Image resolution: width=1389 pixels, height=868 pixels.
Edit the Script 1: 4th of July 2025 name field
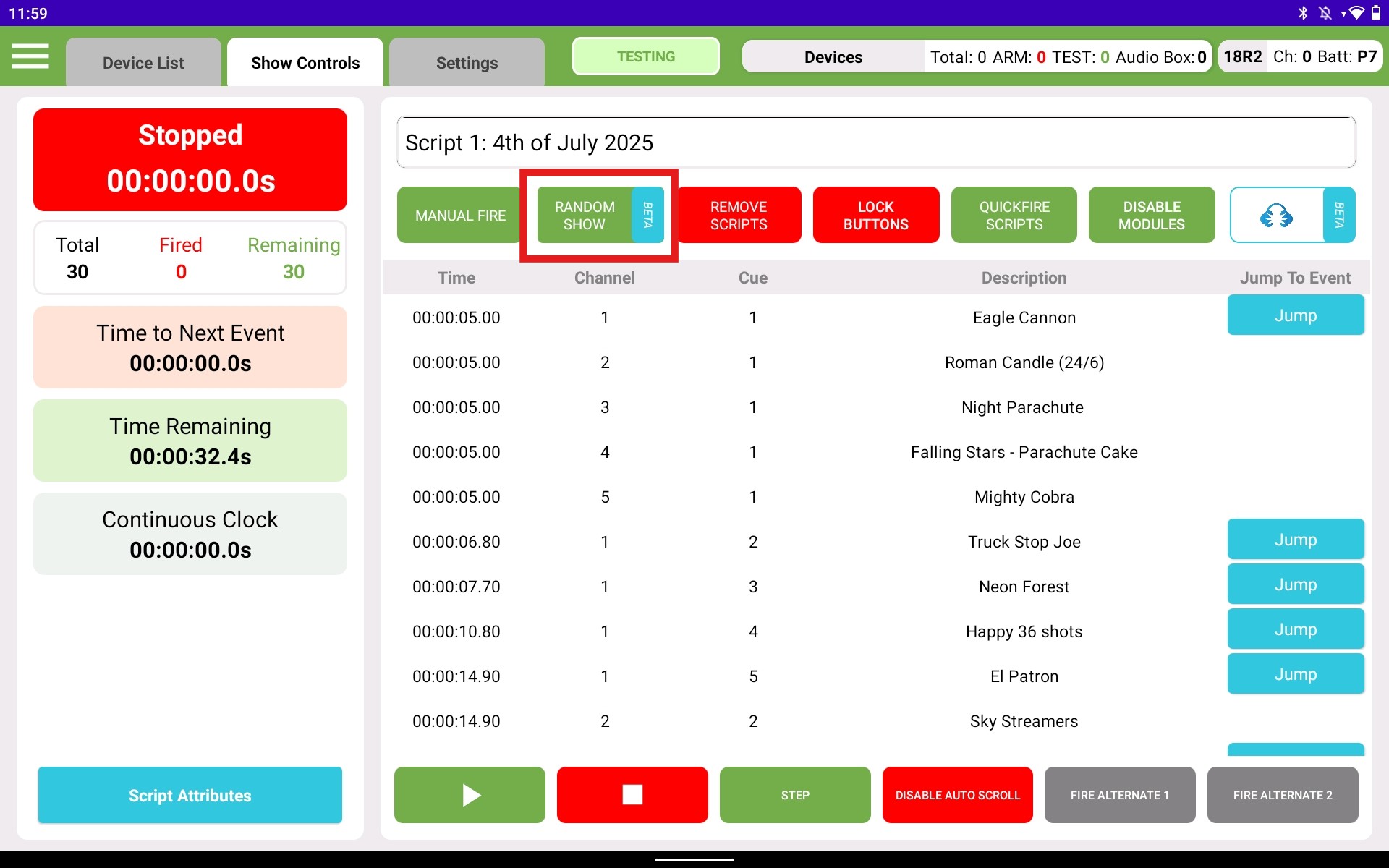coord(875,142)
